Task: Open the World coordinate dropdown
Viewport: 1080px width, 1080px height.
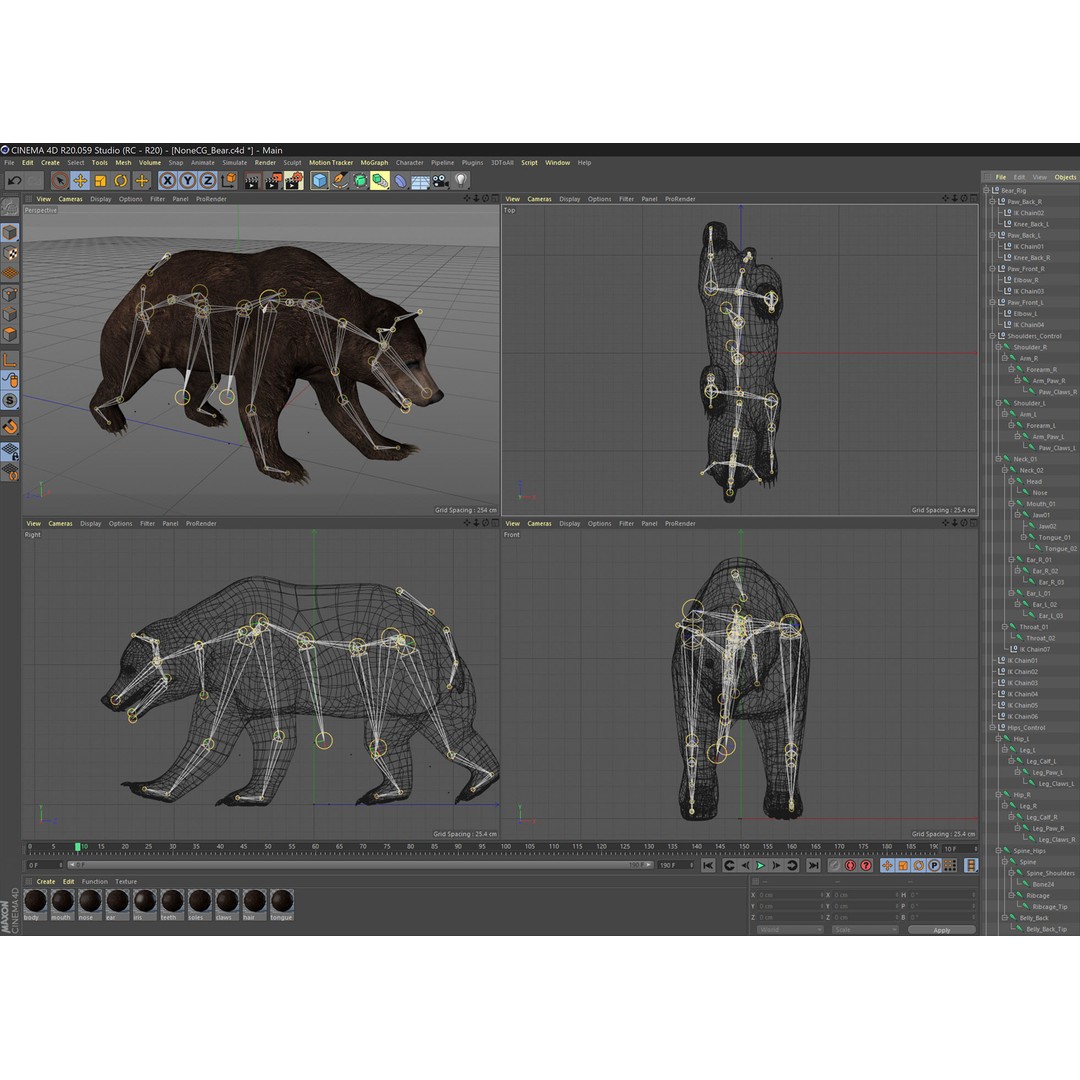Action: pyautogui.click(x=790, y=930)
